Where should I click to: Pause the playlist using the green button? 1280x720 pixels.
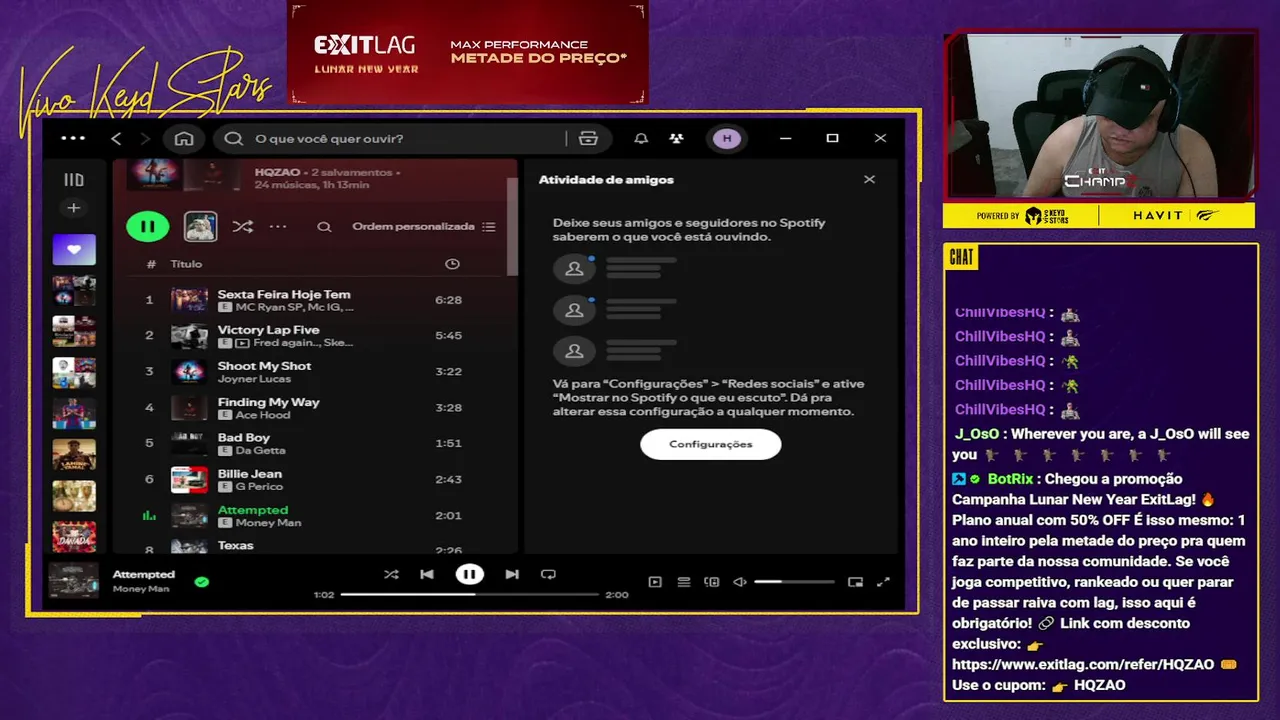coord(148,226)
